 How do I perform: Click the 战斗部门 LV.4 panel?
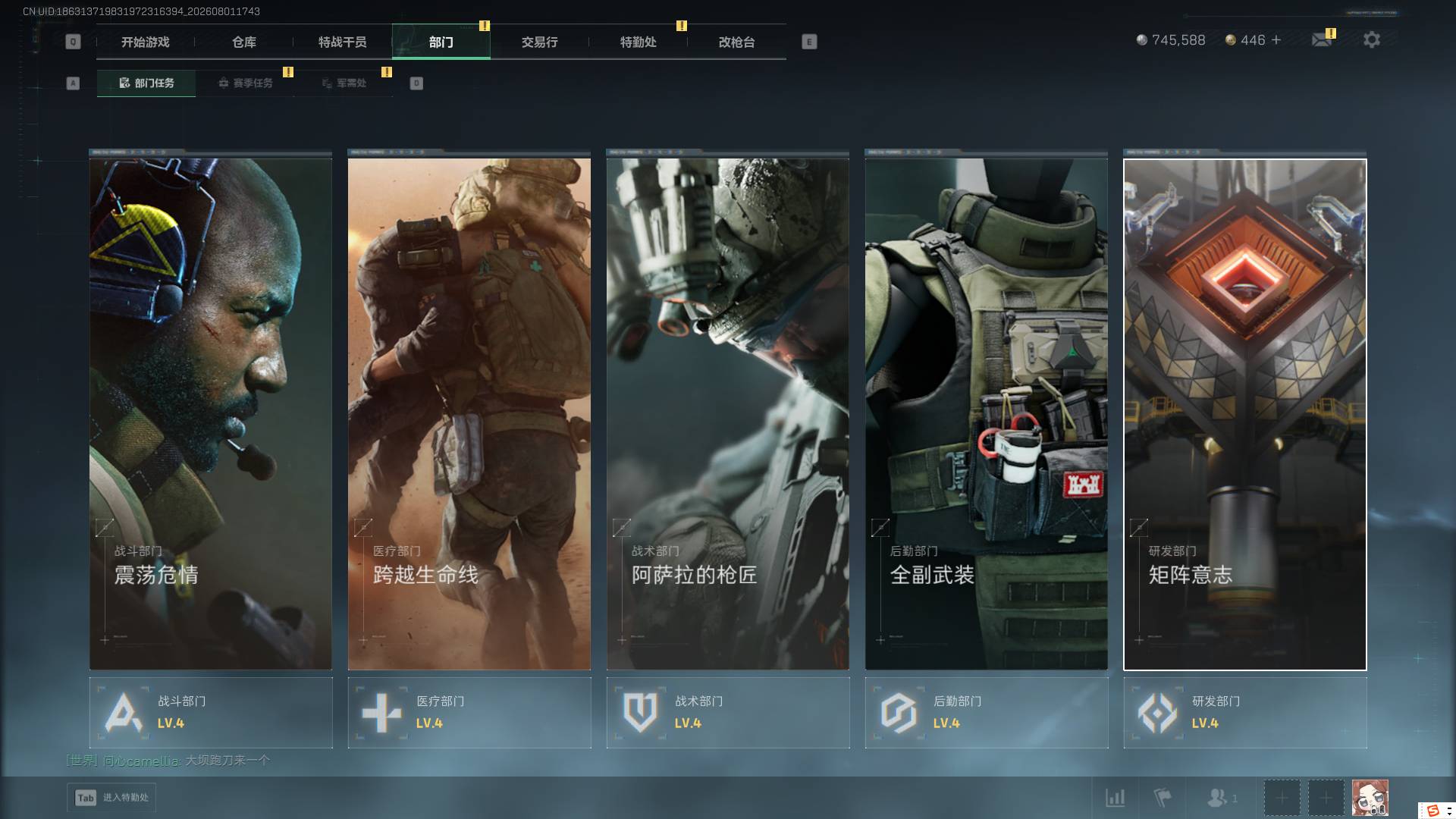coord(211,713)
